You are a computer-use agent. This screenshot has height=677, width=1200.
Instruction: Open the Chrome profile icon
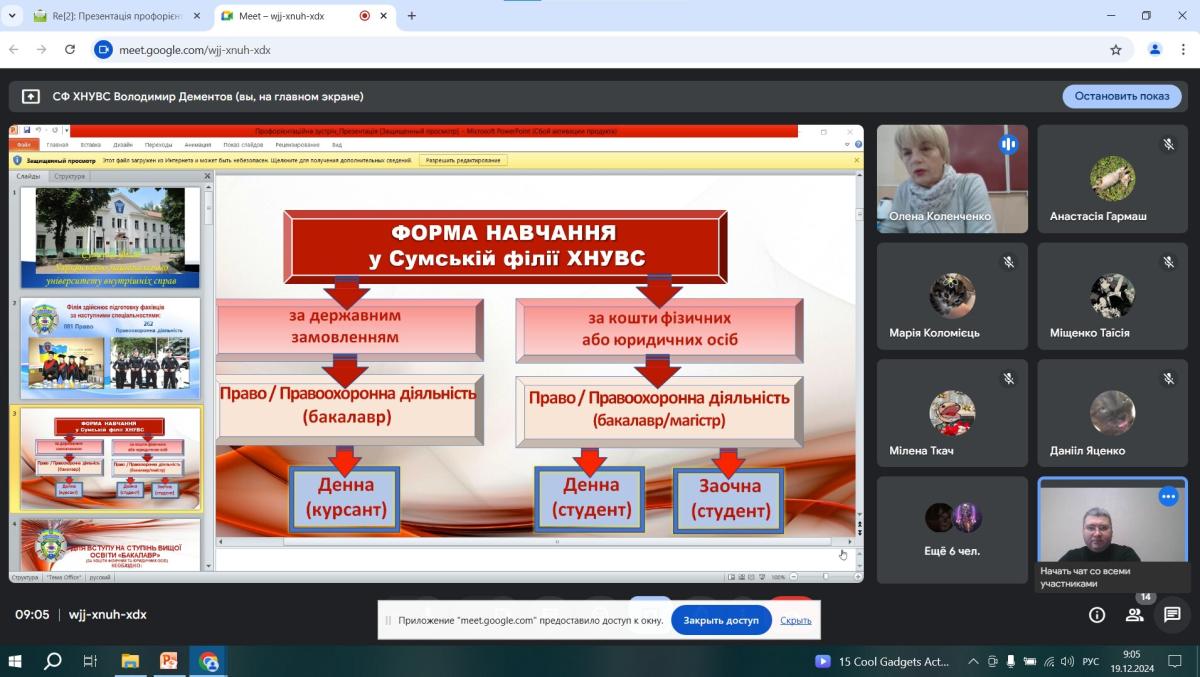pos(1155,50)
